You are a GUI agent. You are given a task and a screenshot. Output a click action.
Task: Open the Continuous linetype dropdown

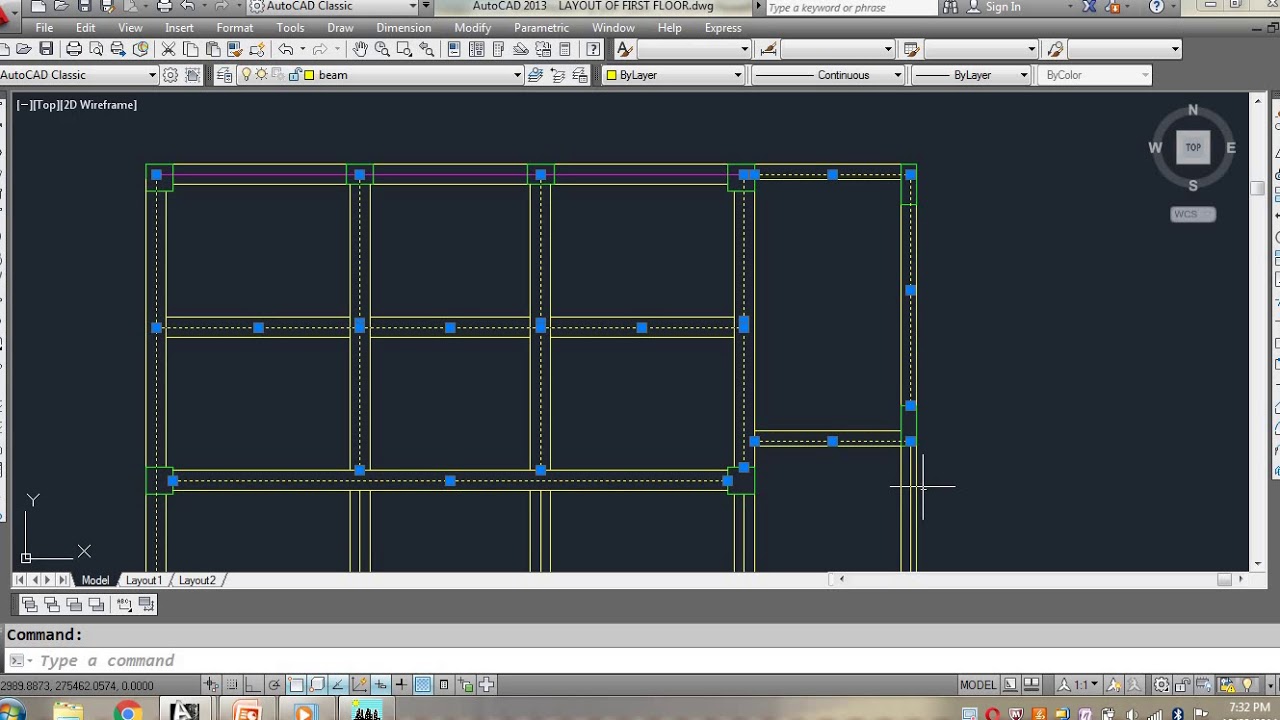point(897,75)
